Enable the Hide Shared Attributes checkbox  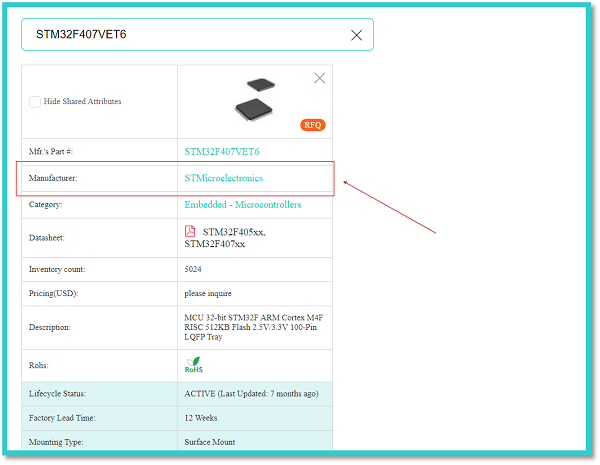(35, 102)
